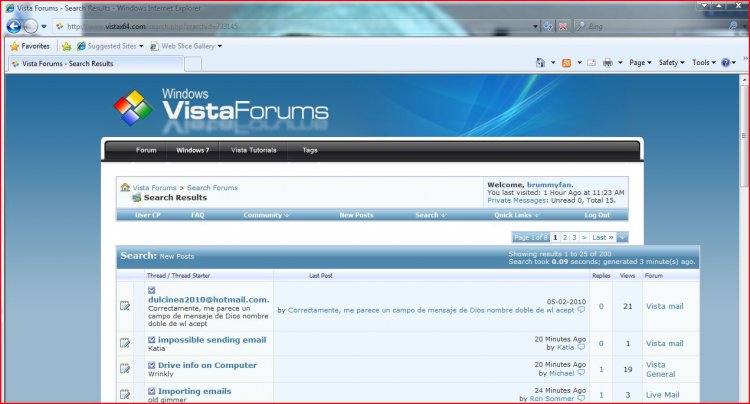Open the Private Messages link
This screenshot has width=750, height=404.
517,200
